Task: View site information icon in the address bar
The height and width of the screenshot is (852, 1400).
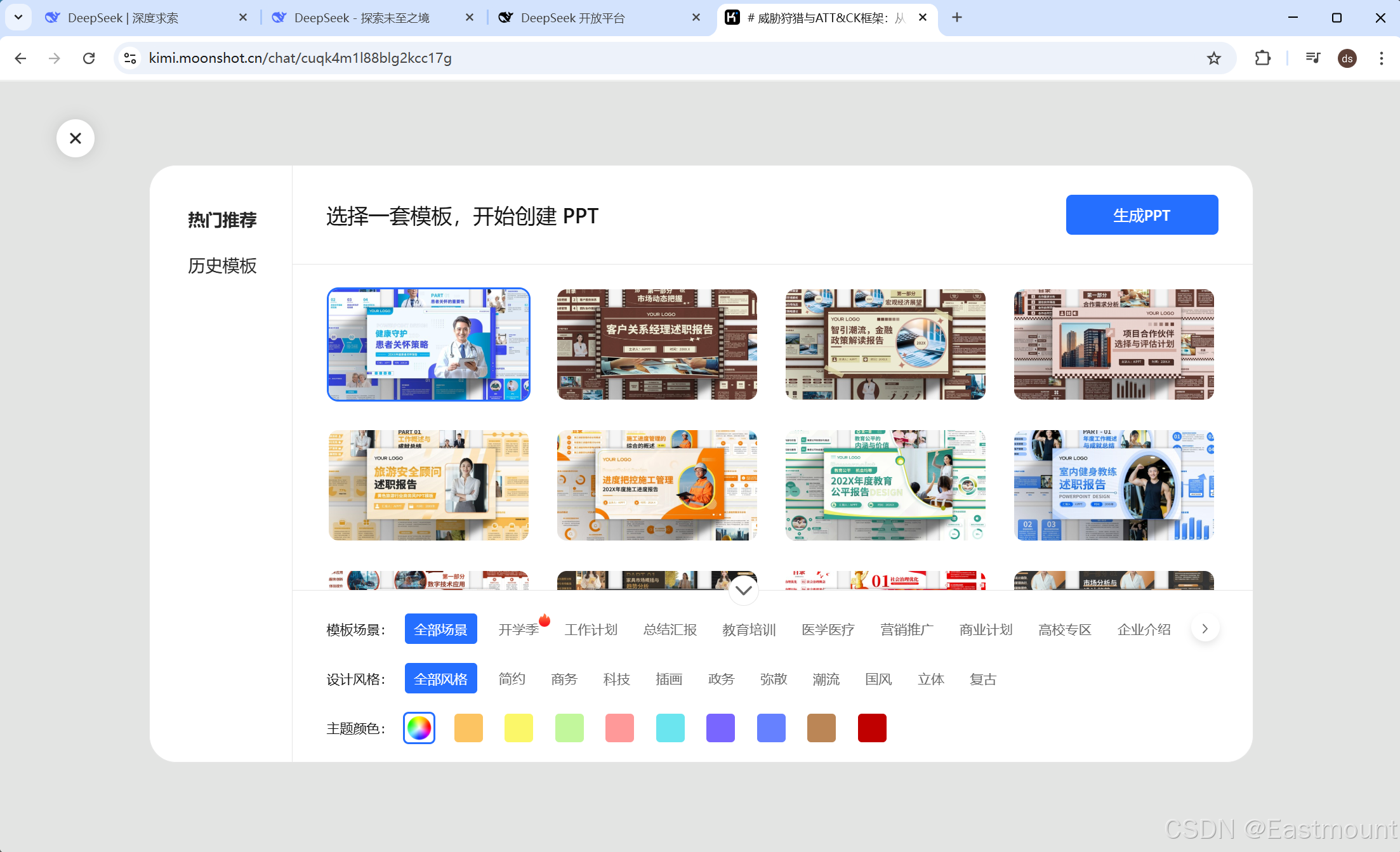Action: click(130, 58)
